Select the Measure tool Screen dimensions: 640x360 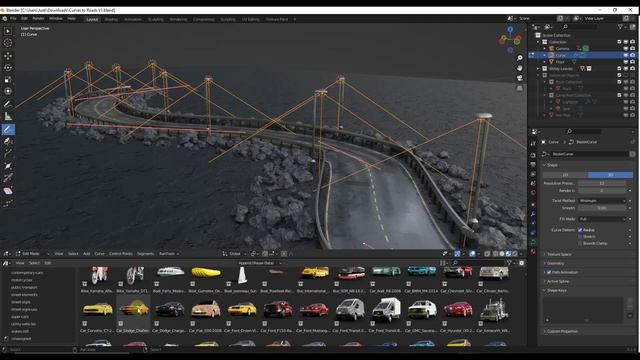click(8, 116)
